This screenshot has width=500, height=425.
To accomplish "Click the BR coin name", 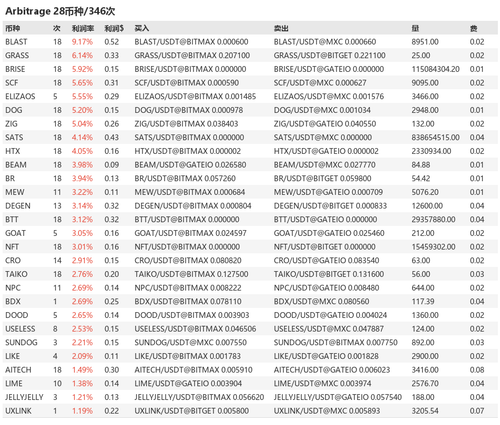I will pos(10,179).
